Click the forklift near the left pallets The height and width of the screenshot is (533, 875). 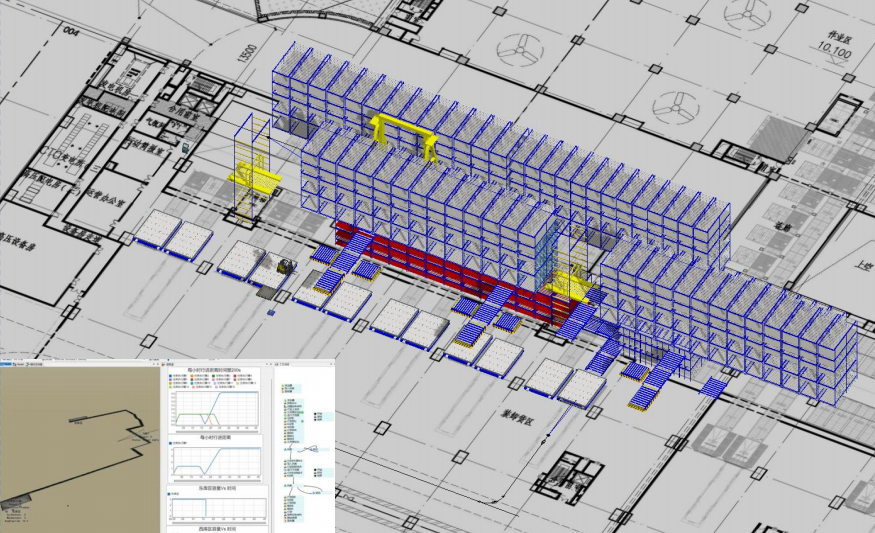coord(283,266)
